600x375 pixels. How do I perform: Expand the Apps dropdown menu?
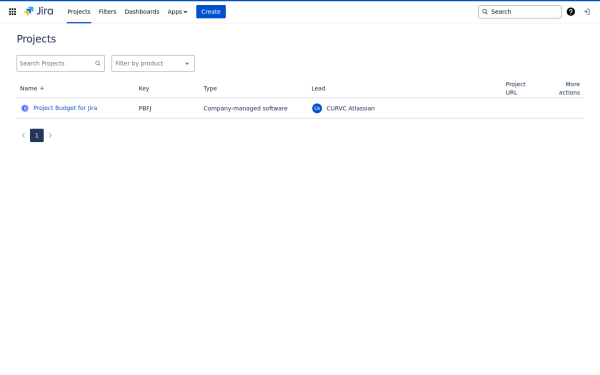point(177,12)
